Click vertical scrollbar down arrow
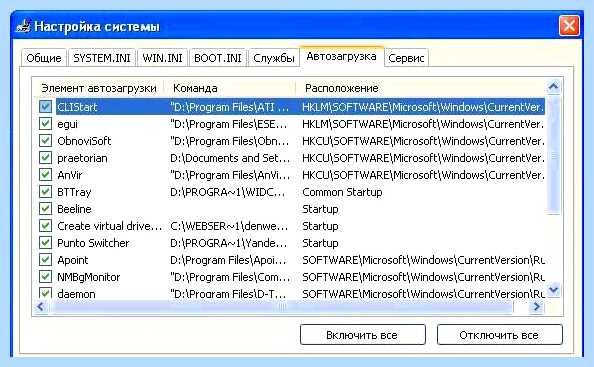This screenshot has height=367, width=594. click(553, 290)
